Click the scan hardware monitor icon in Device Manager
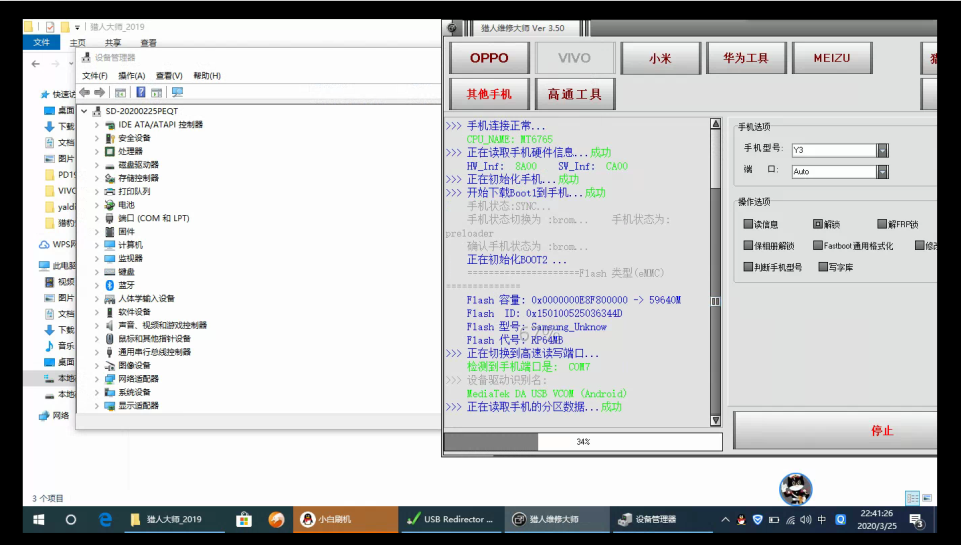The width and height of the screenshot is (961, 545). (177, 92)
